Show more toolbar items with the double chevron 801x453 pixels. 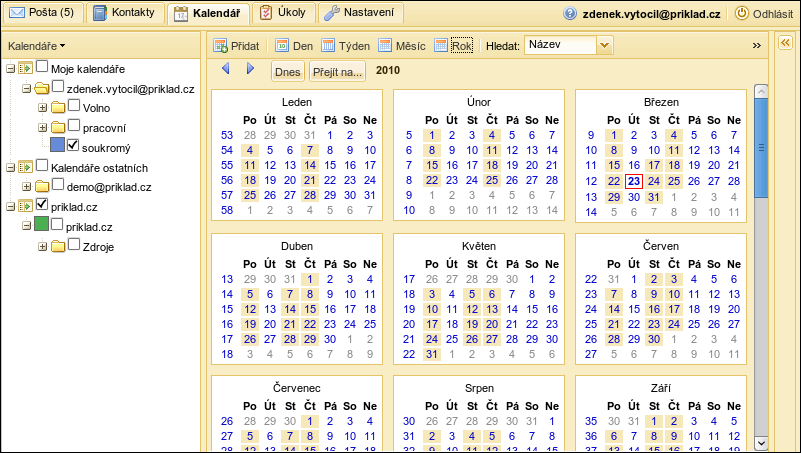point(757,45)
